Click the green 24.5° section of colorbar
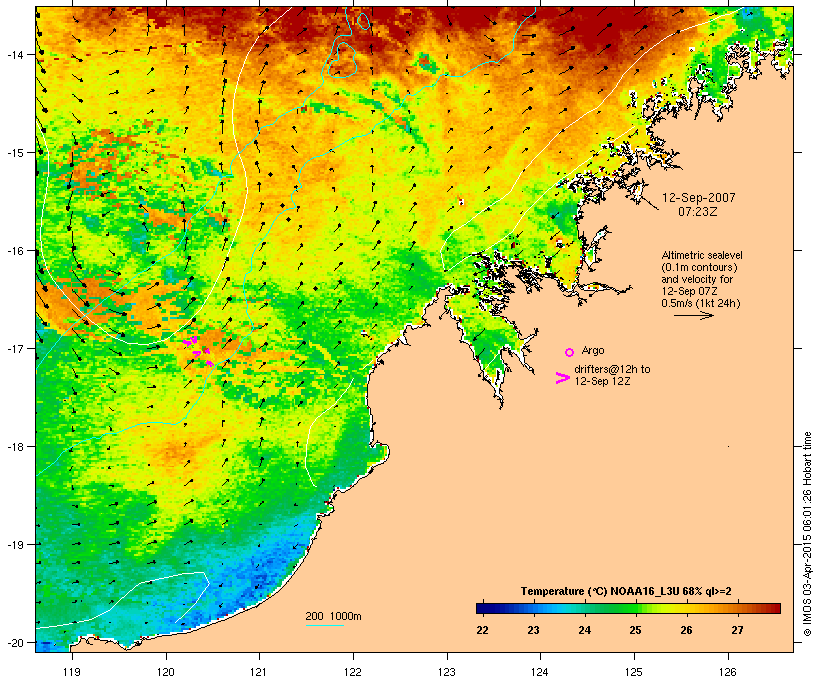This screenshot has height=680, width=820. (x=610, y=608)
